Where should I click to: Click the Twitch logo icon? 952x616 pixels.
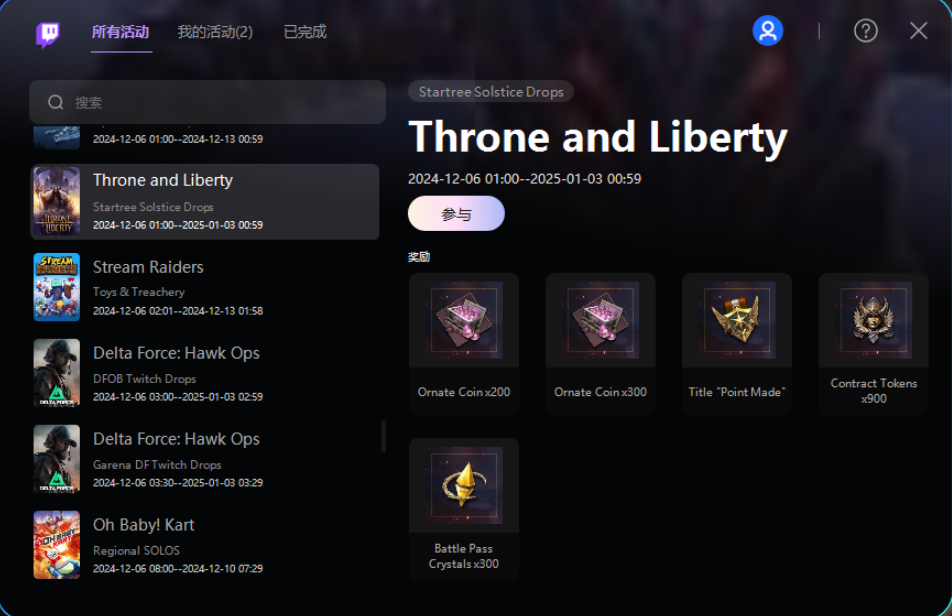point(48,34)
